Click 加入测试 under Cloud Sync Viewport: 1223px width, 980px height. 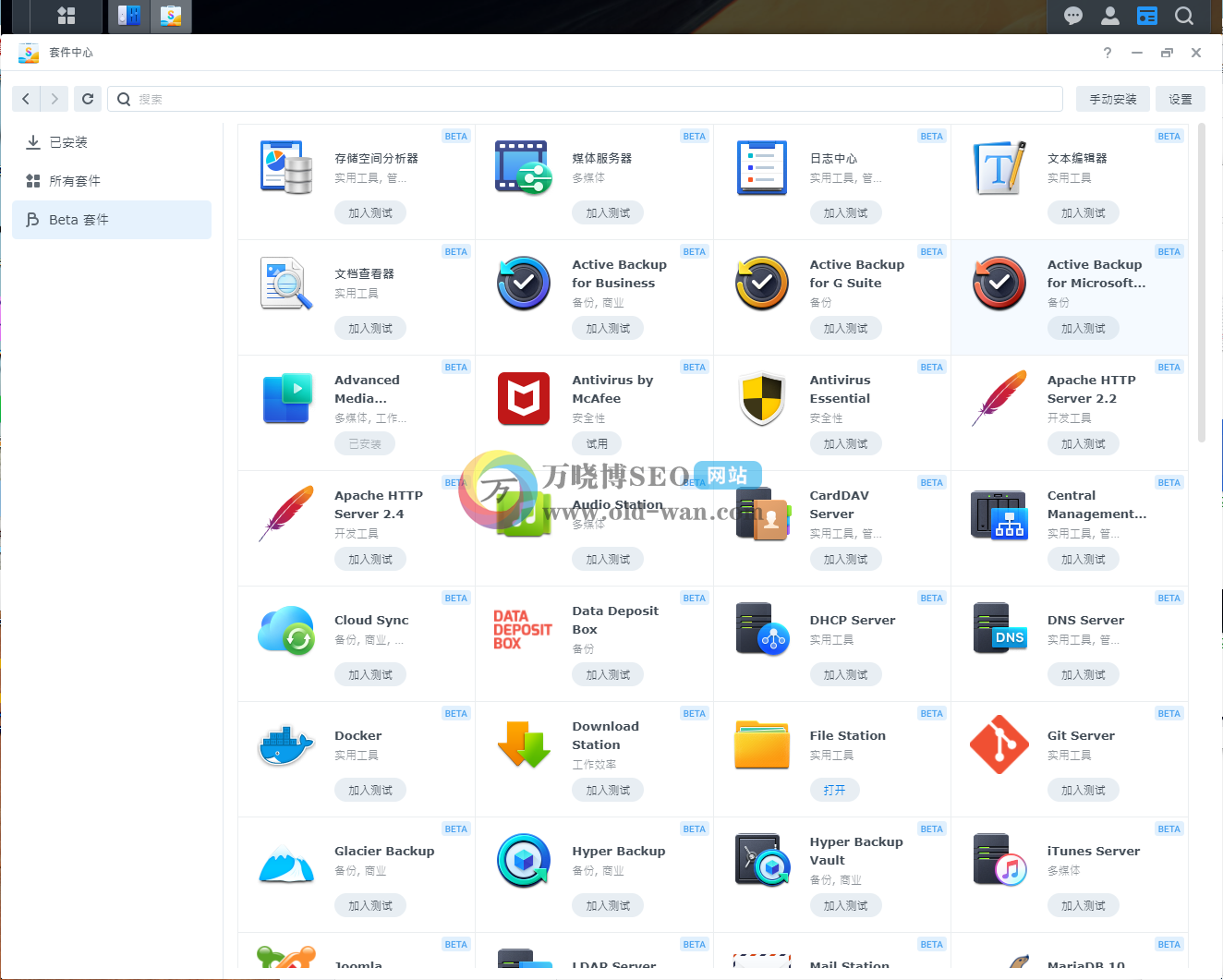[x=370, y=674]
